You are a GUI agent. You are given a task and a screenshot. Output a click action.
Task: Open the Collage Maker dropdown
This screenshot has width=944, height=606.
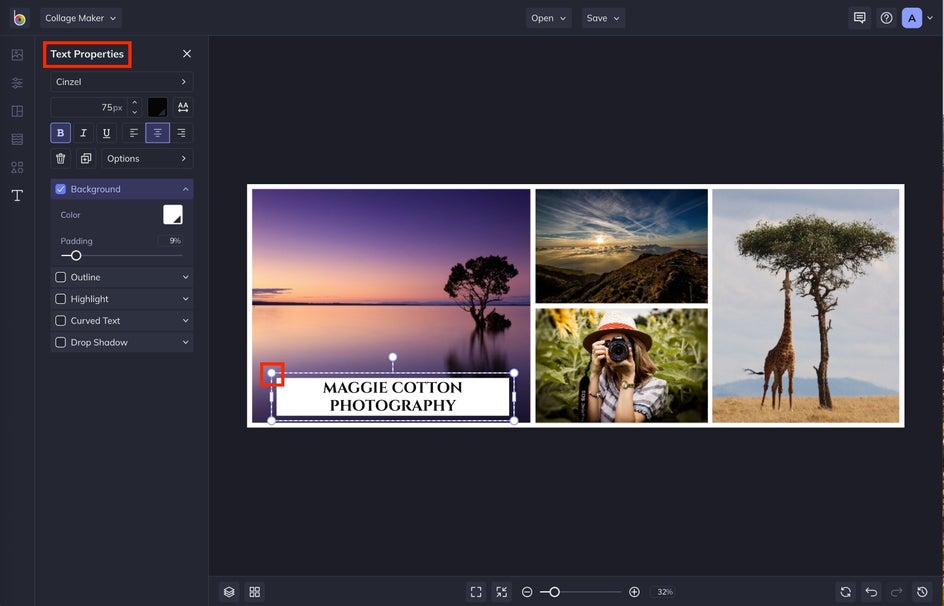pos(81,18)
